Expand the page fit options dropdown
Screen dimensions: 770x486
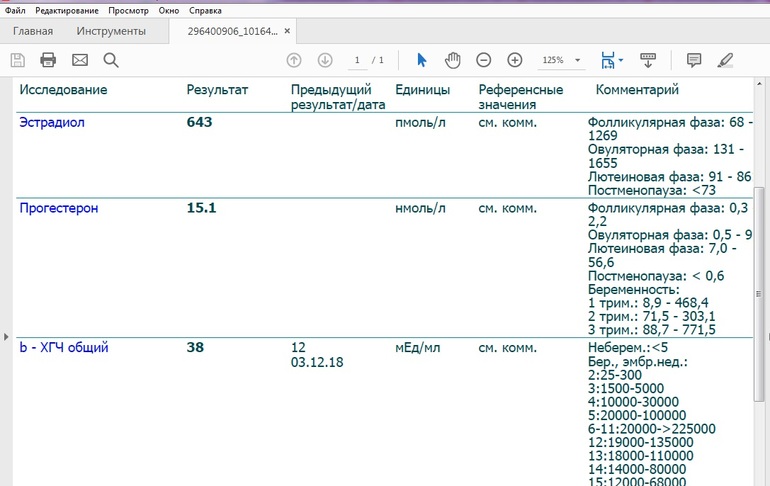(621, 61)
